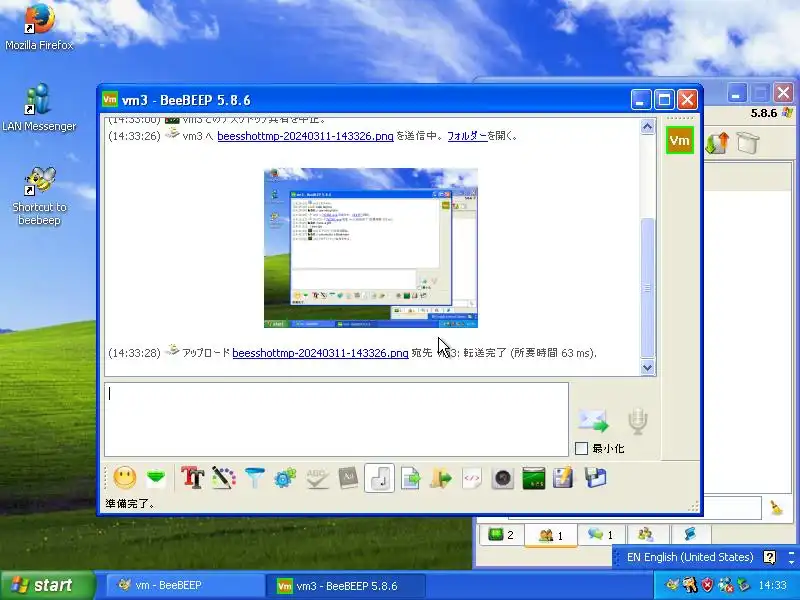Click the network disconnected tray icon

725,585
